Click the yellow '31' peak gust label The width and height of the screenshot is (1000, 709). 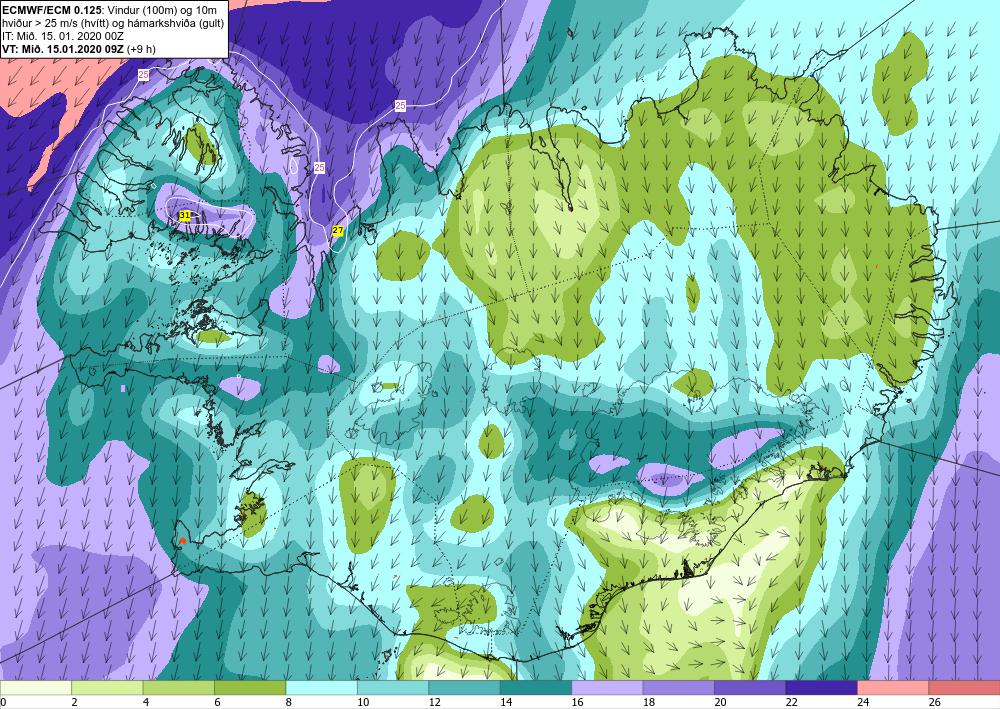coord(185,216)
